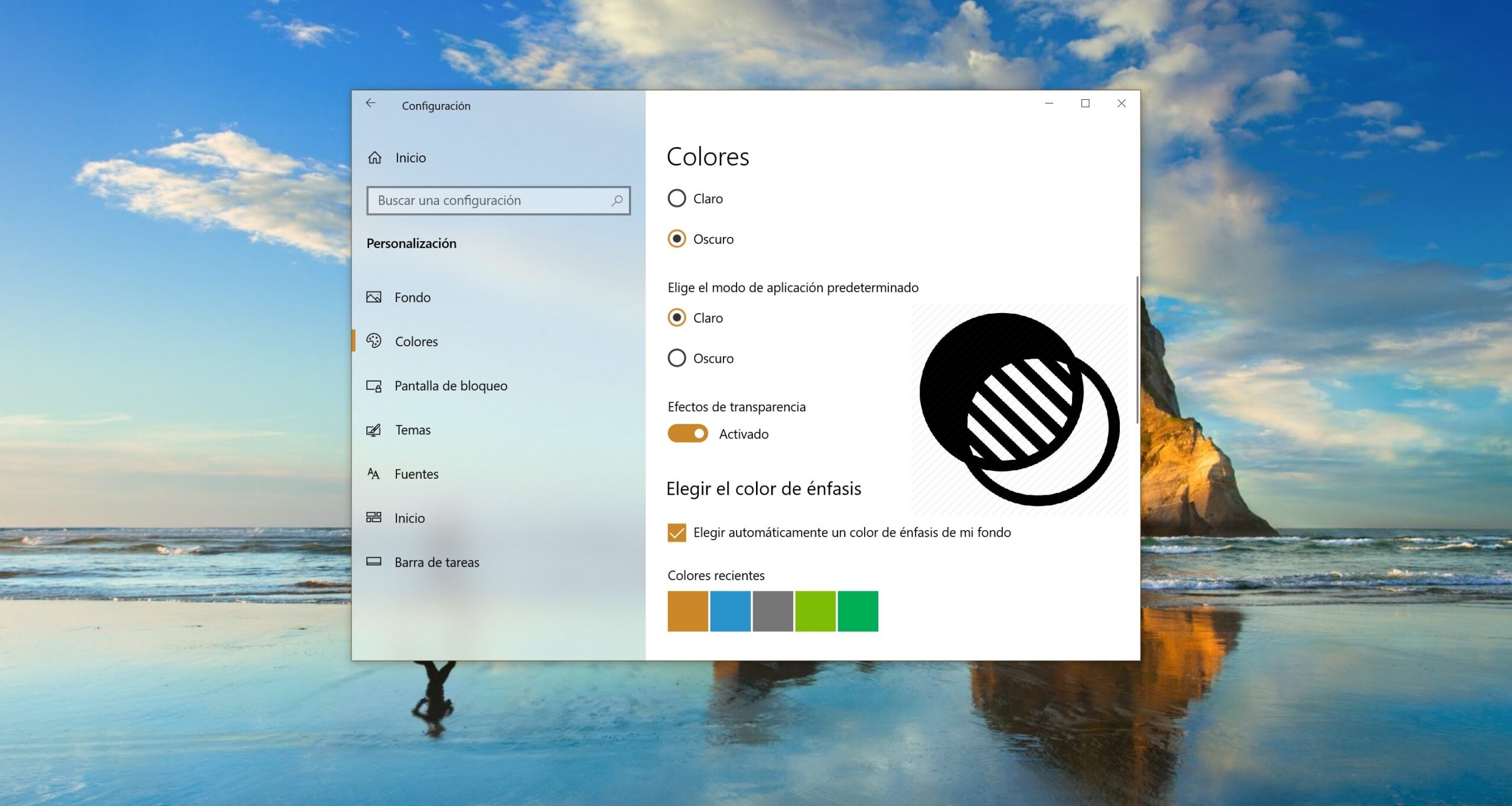Minimize the Configuración window
Image resolution: width=1512 pixels, height=806 pixels.
tap(1049, 103)
